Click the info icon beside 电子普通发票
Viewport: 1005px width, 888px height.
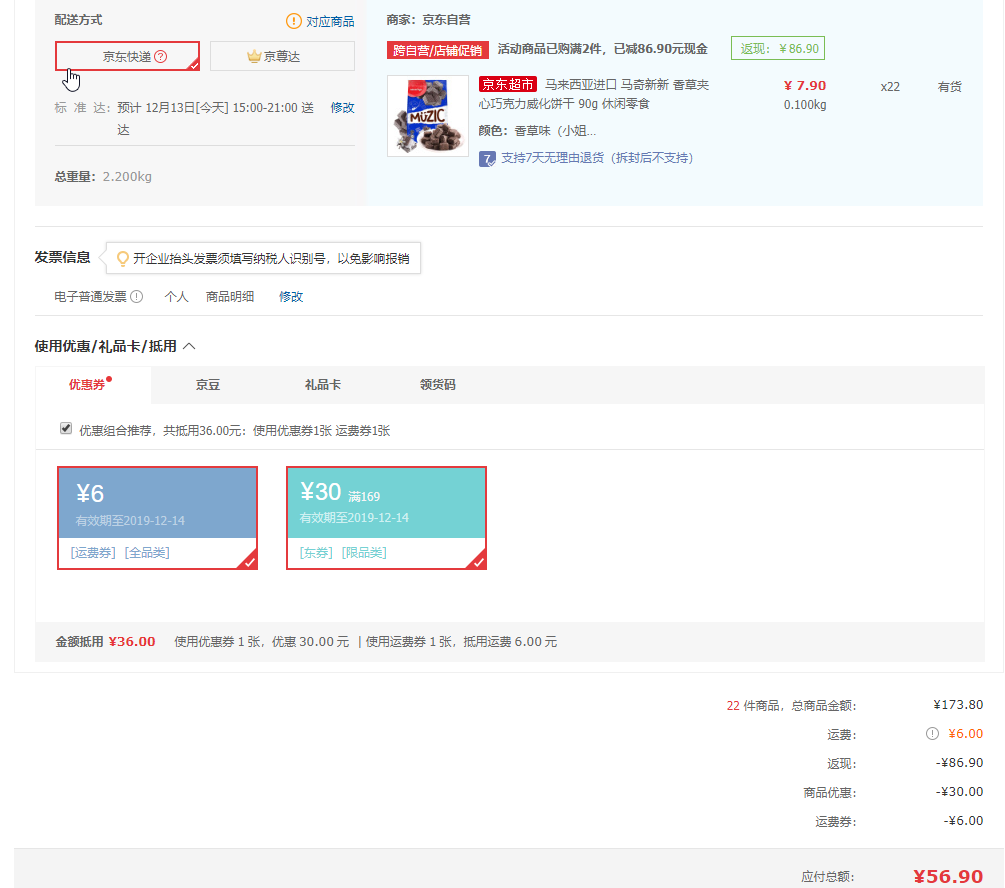[x=137, y=296]
